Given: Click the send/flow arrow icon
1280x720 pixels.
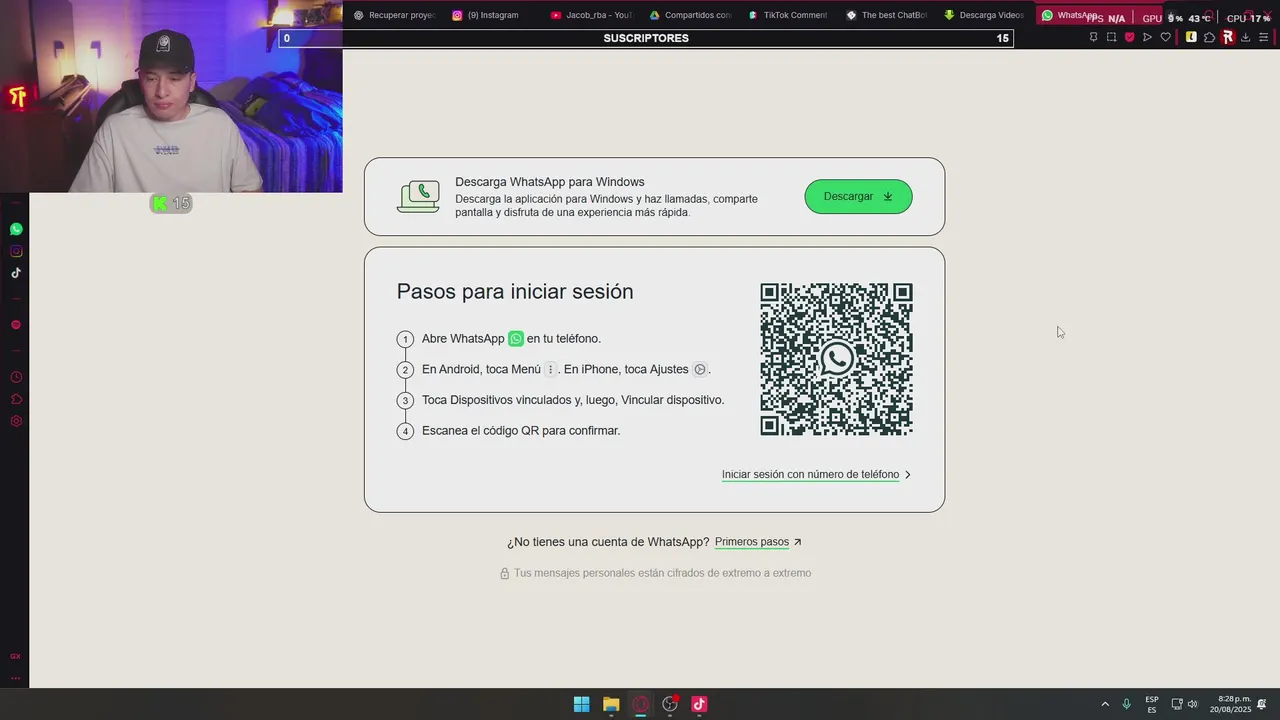Looking at the screenshot, I should [x=1147, y=37].
